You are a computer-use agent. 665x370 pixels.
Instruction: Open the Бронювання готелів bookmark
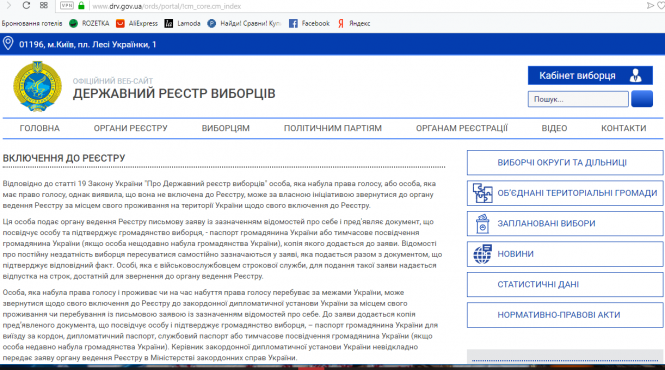click(x=32, y=23)
